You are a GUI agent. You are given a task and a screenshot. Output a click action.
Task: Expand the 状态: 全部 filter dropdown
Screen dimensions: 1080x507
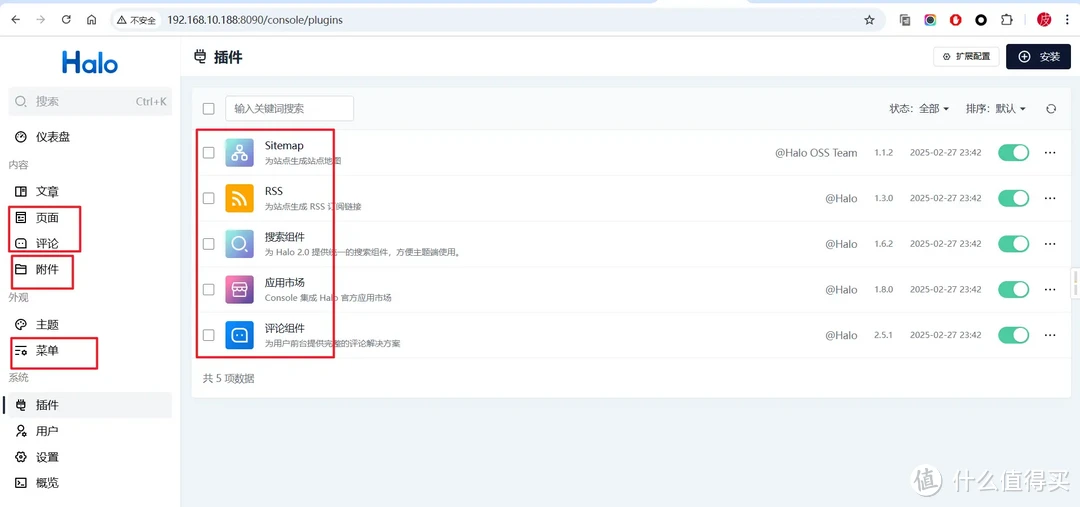tap(919, 109)
